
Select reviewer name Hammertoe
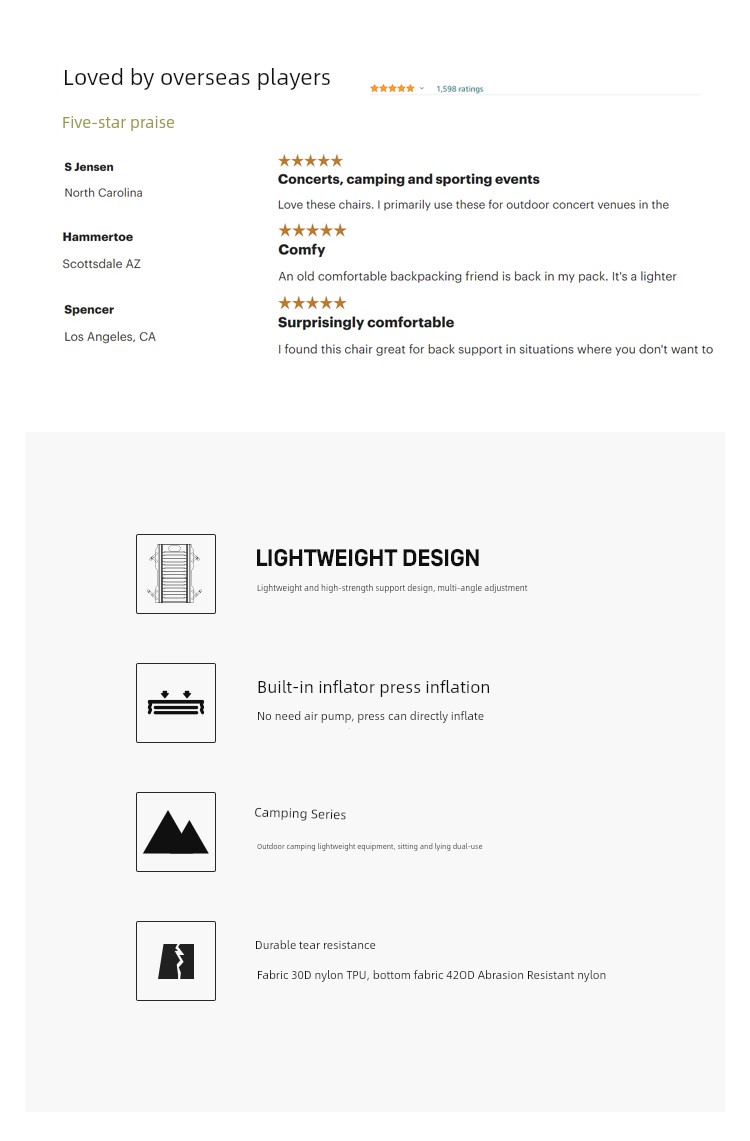pyautogui.click(x=97, y=236)
